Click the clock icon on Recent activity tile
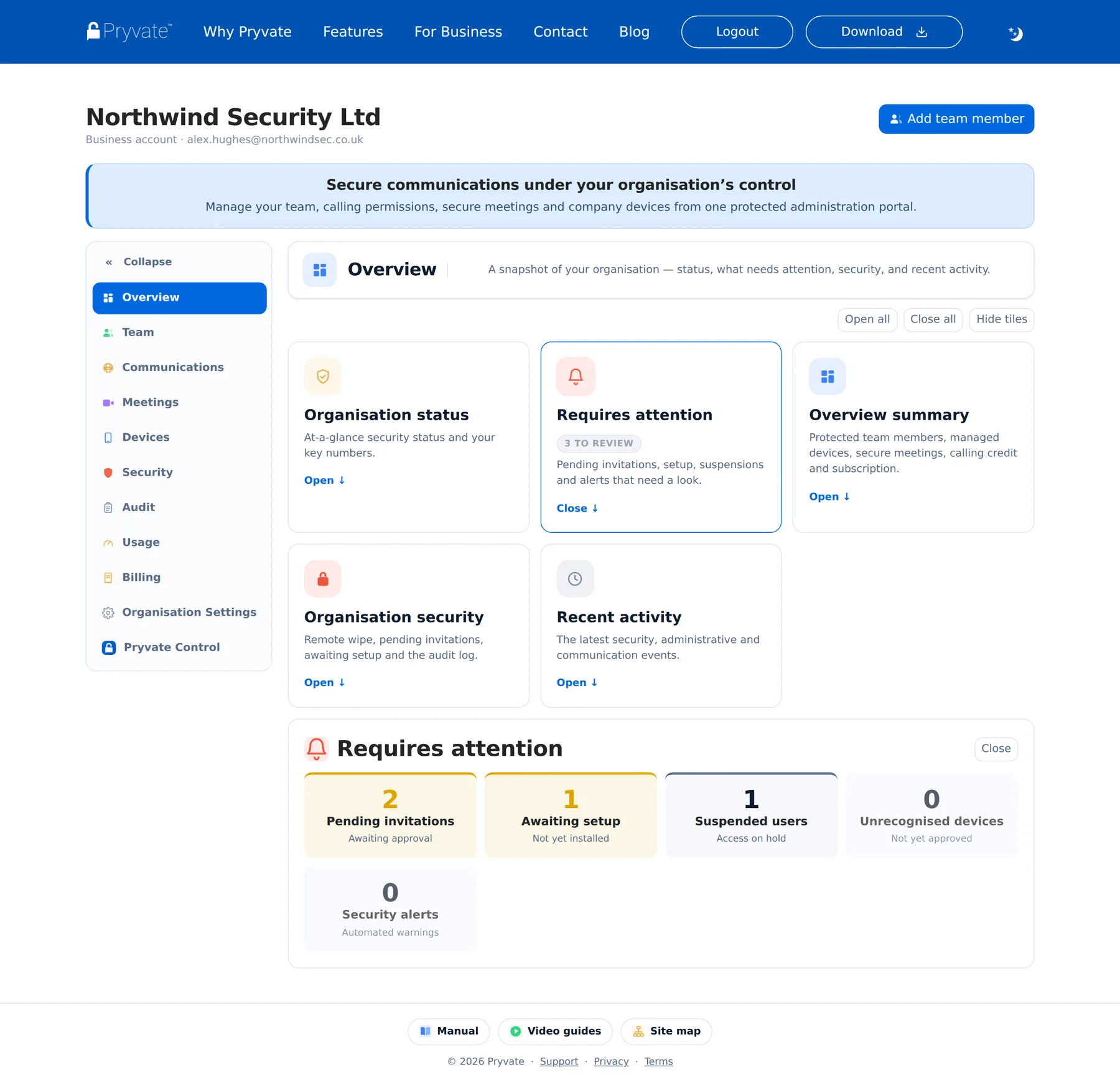The image size is (1120, 1085). (x=576, y=579)
